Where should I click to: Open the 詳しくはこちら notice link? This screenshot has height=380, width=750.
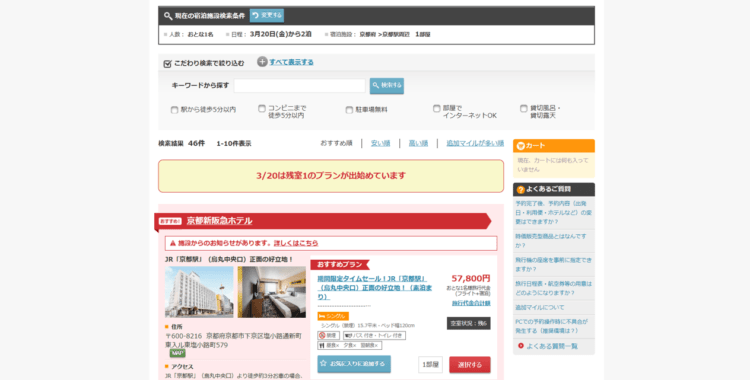click(296, 243)
